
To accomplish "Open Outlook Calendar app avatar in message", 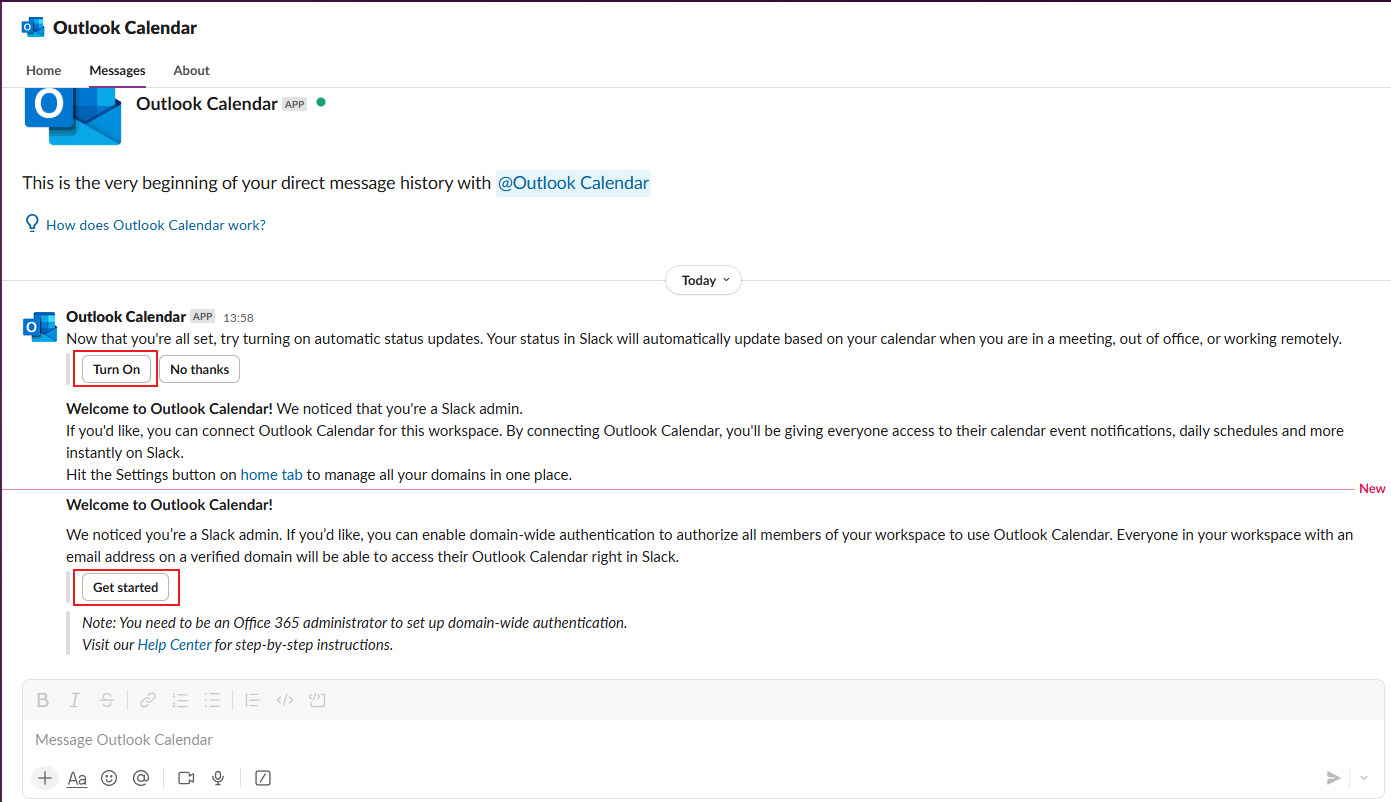I will click(x=40, y=326).
